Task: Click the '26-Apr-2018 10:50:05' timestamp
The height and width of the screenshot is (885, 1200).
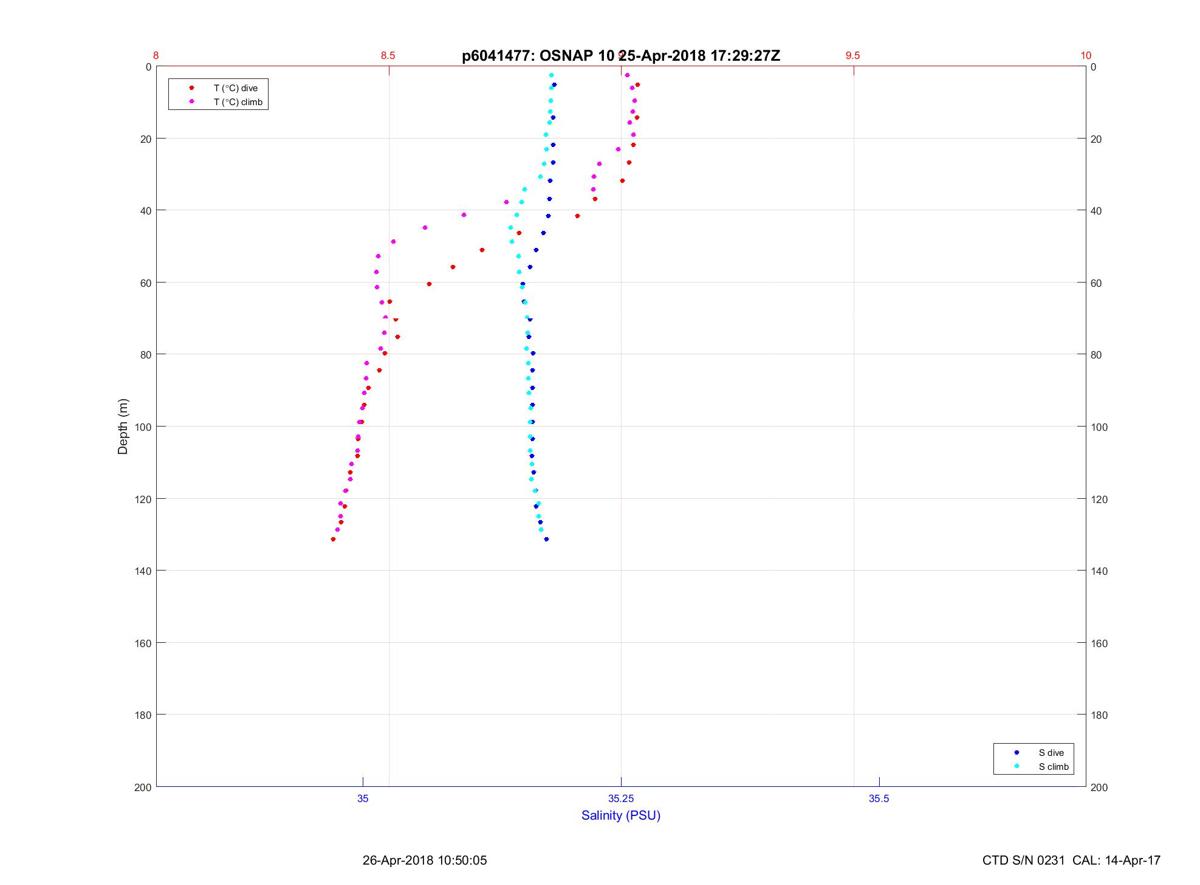Action: pos(425,860)
